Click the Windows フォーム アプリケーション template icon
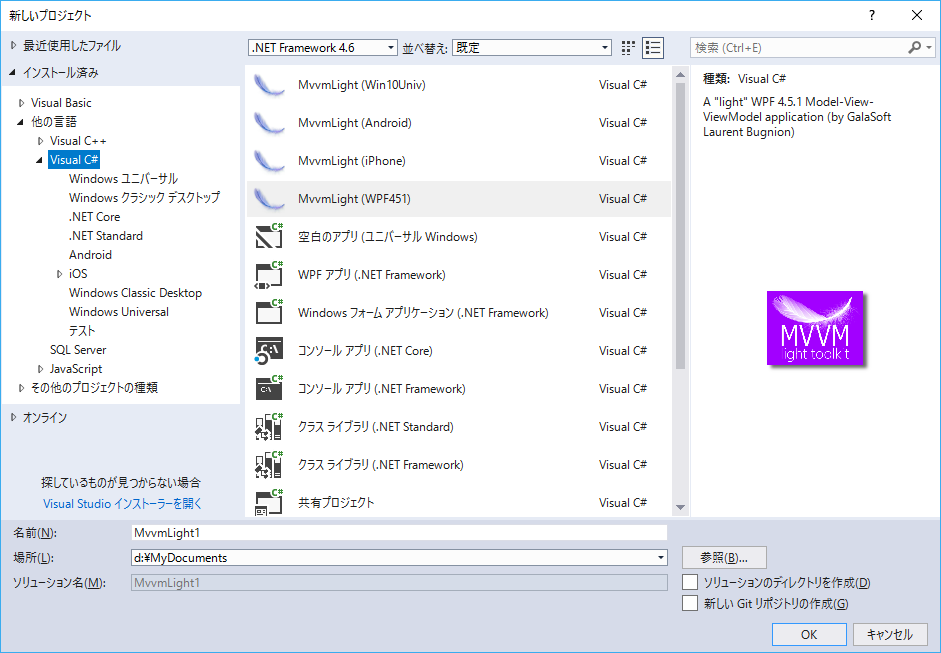 tap(269, 313)
